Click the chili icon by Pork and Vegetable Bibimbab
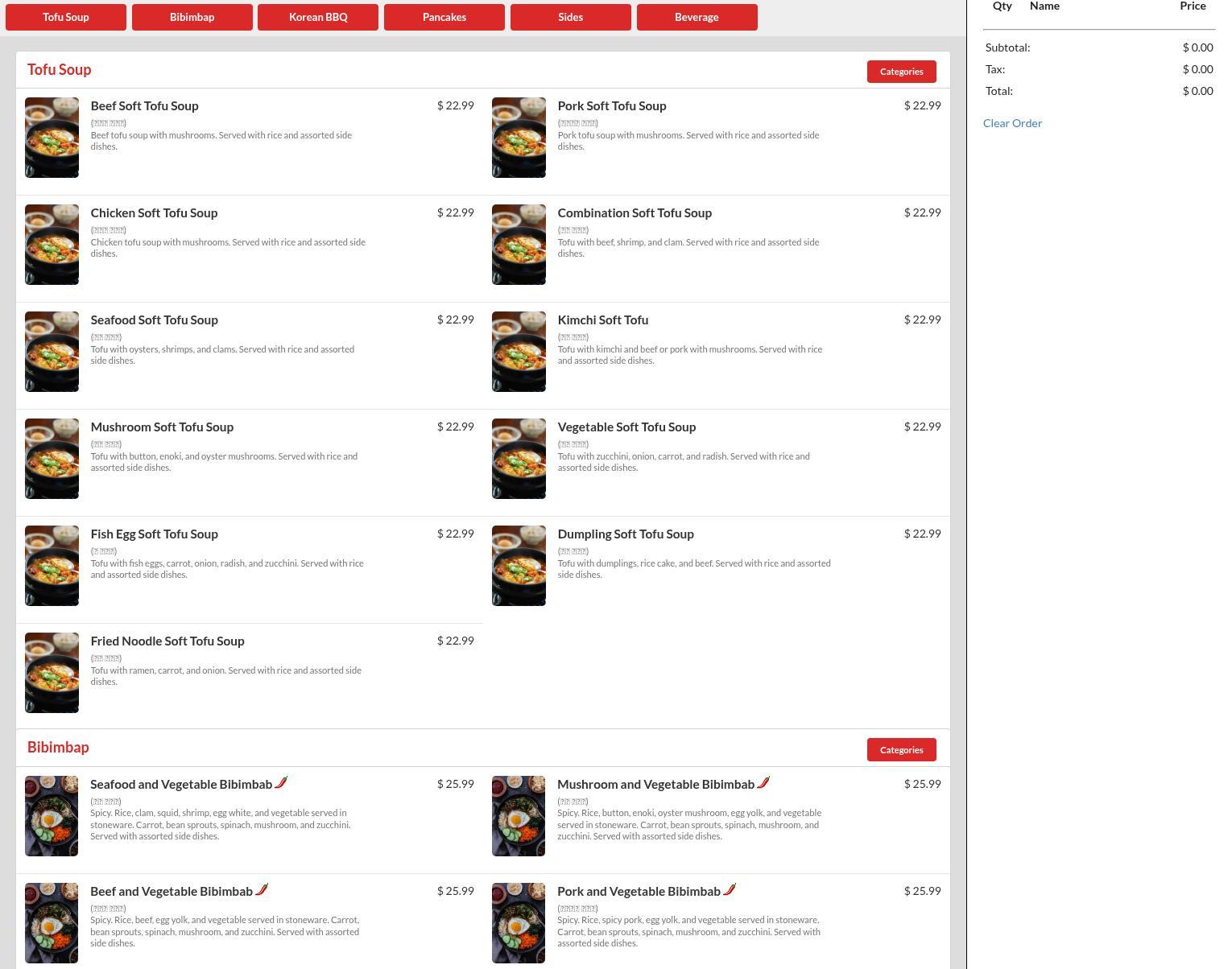Viewport: 1232px width, 969px height. click(x=730, y=889)
